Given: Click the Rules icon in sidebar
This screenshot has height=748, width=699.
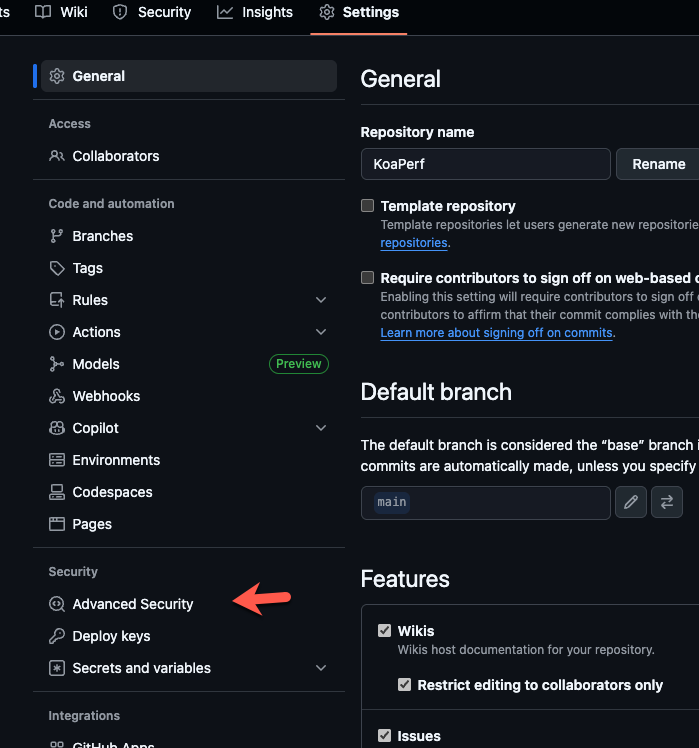Looking at the screenshot, I should 57,300.
